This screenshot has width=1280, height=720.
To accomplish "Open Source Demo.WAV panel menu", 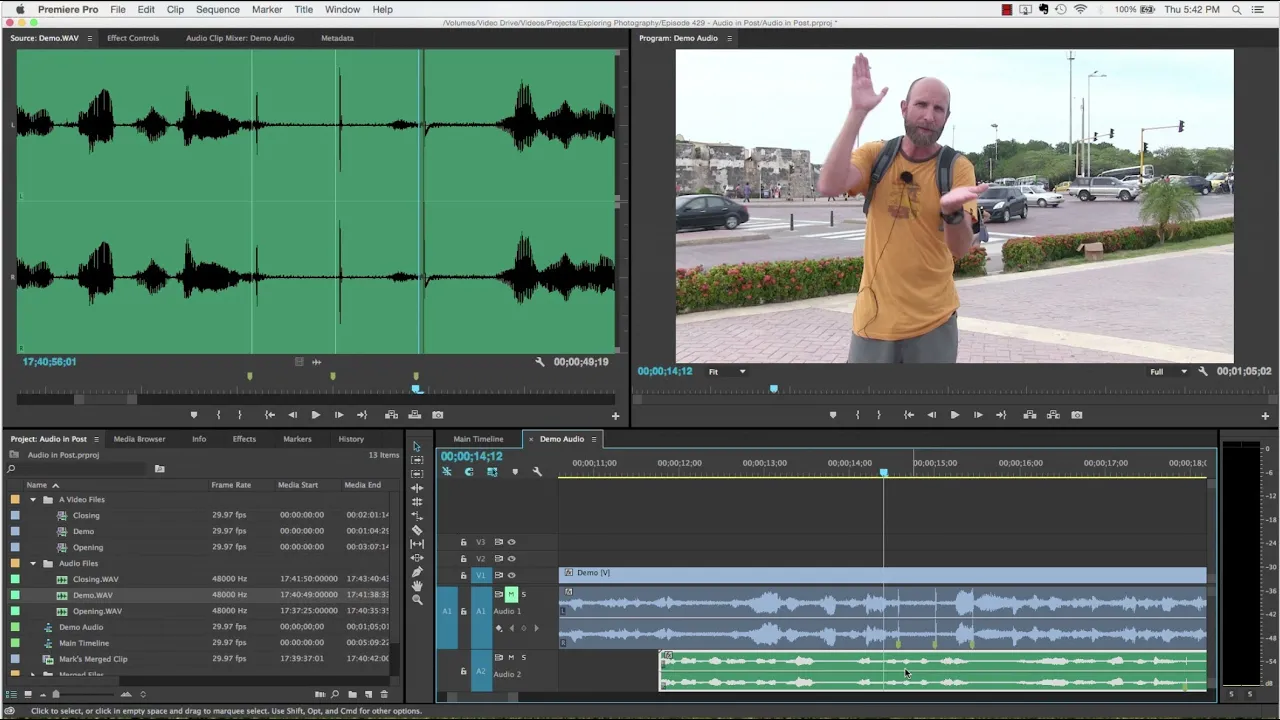I will 89,38.
